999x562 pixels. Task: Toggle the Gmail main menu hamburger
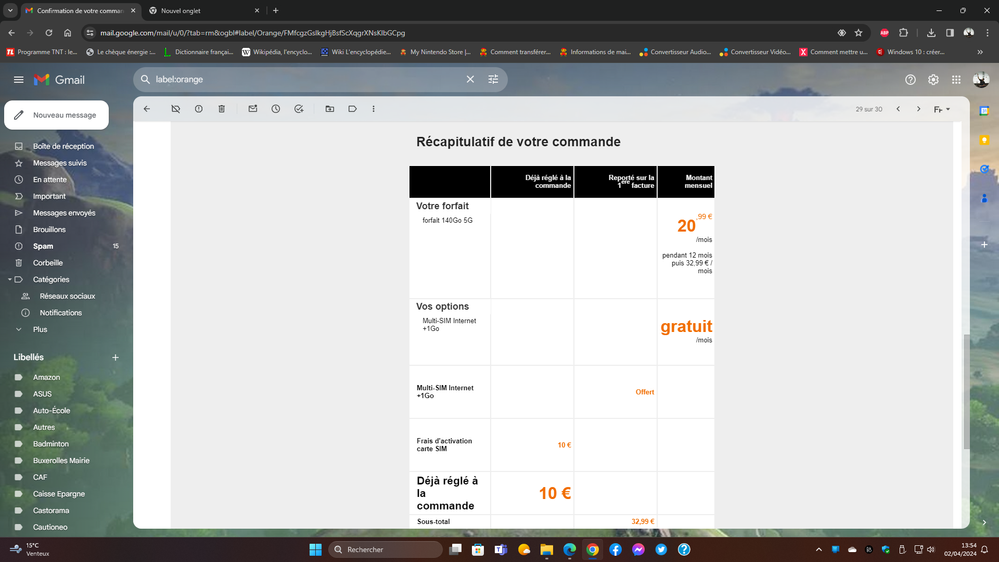18,80
